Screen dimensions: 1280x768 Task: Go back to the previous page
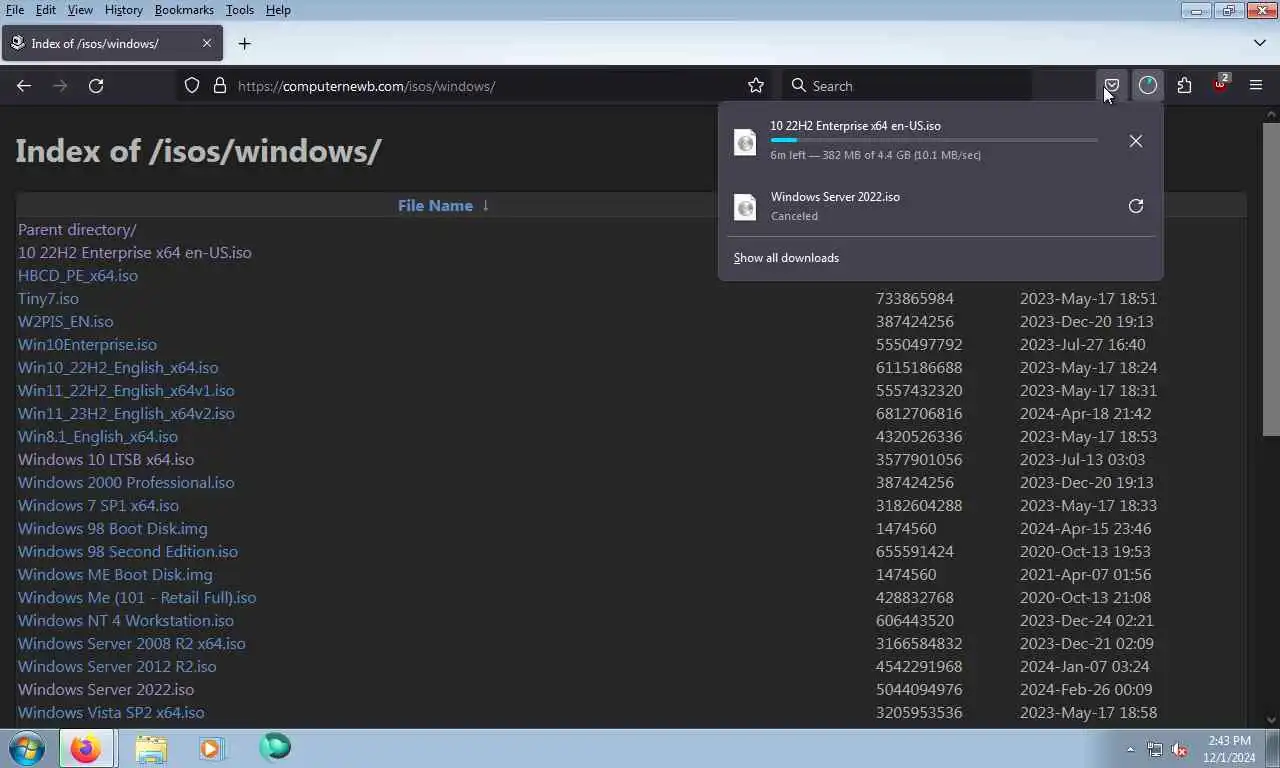pos(24,86)
